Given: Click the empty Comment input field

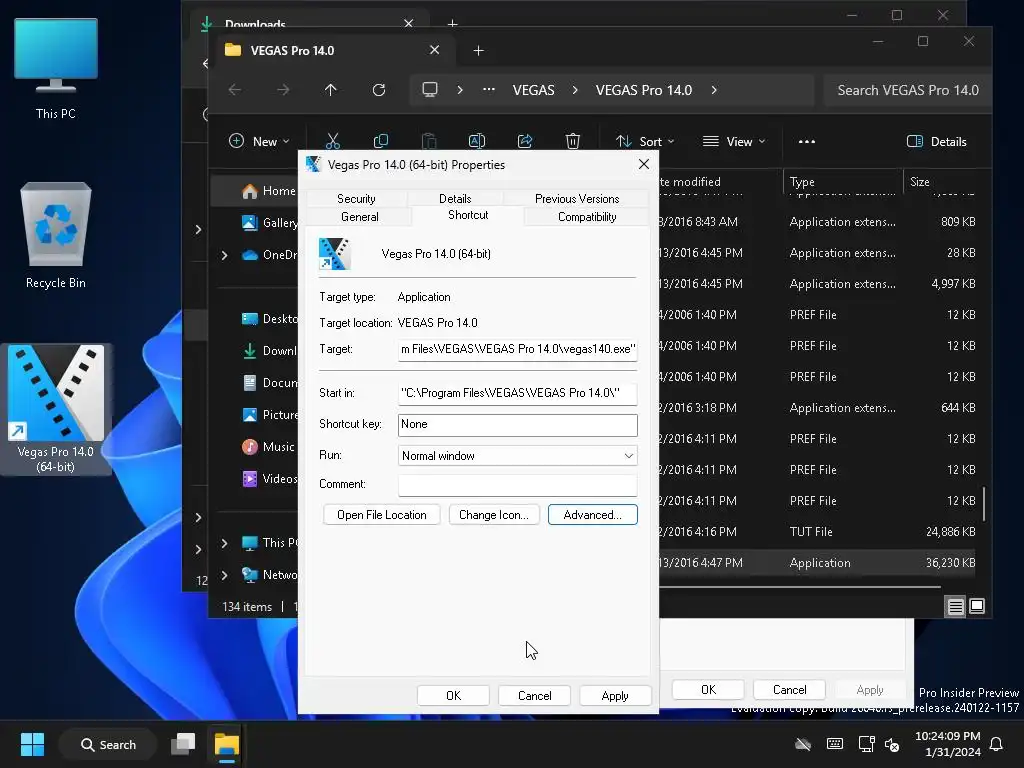Looking at the screenshot, I should (x=517, y=485).
